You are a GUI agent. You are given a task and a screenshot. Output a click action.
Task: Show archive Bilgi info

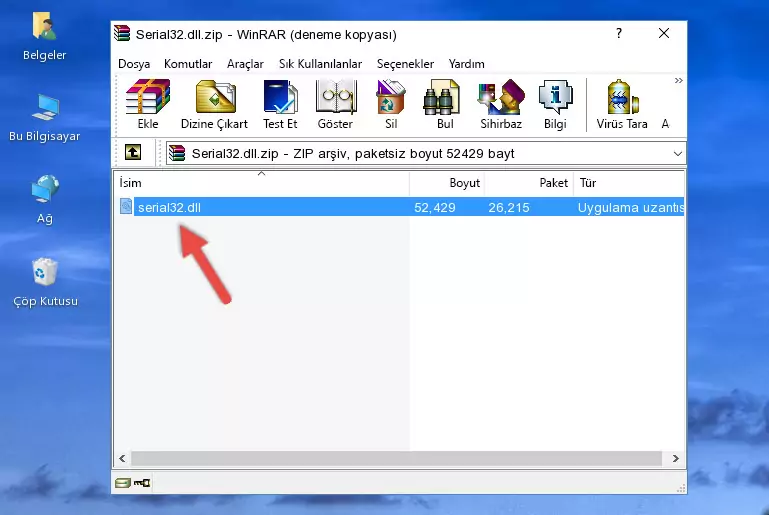click(555, 104)
